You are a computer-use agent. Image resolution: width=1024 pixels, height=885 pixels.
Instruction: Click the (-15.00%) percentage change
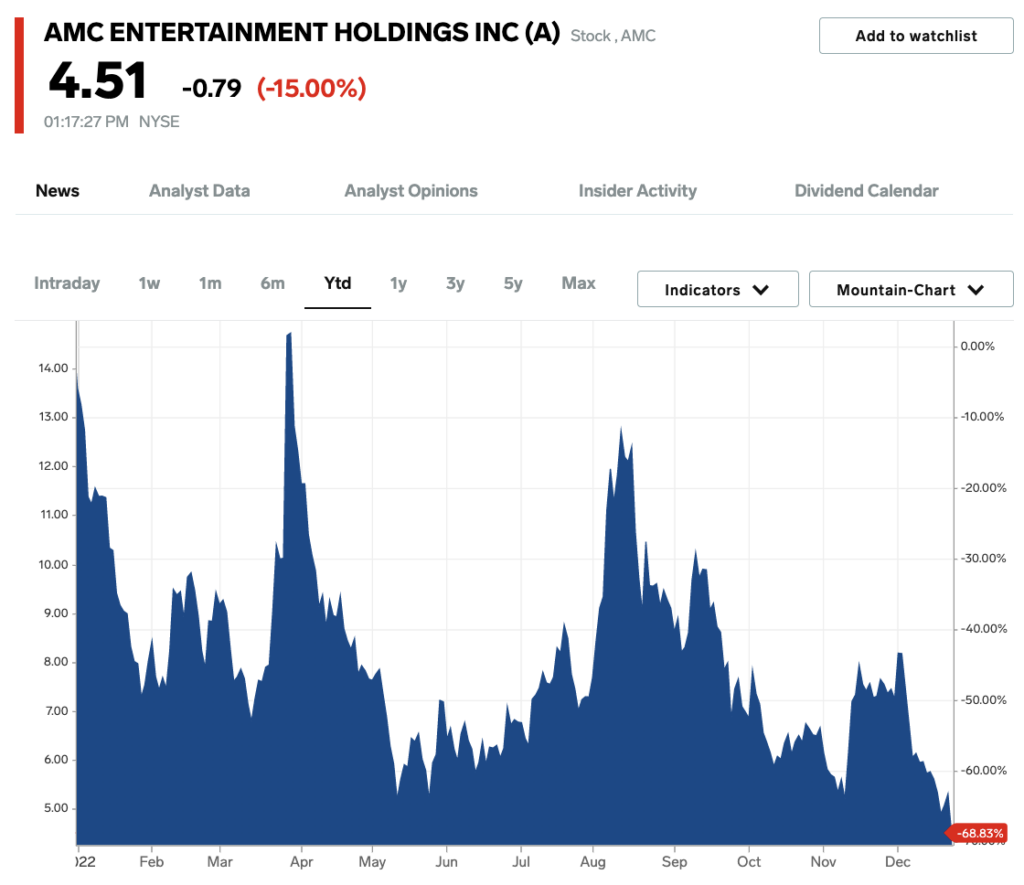312,88
